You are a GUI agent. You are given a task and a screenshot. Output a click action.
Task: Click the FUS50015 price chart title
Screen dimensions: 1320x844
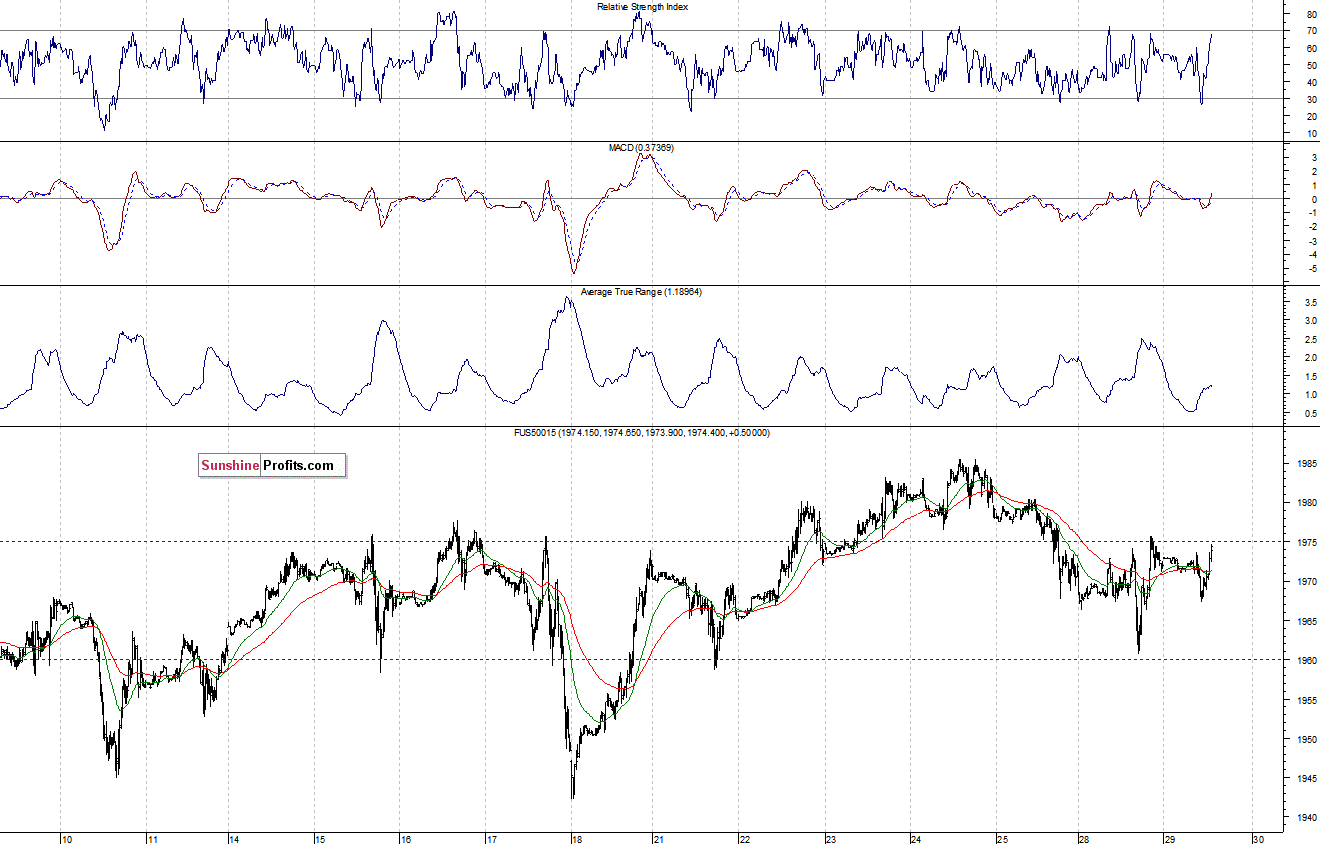[641, 433]
